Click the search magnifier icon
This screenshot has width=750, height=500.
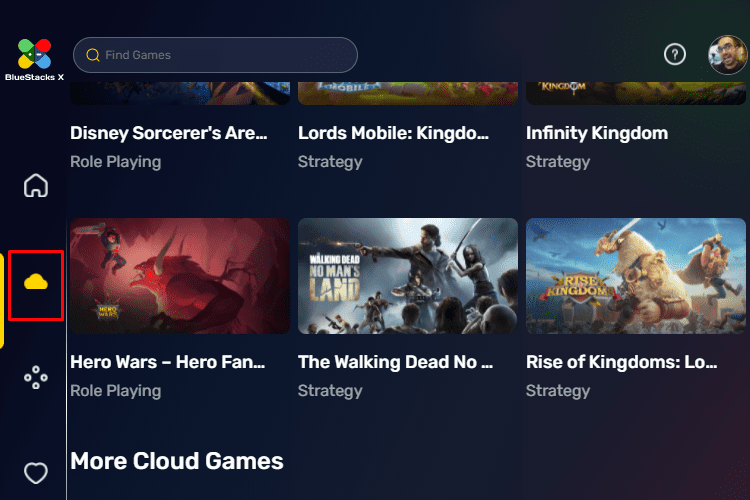92,55
